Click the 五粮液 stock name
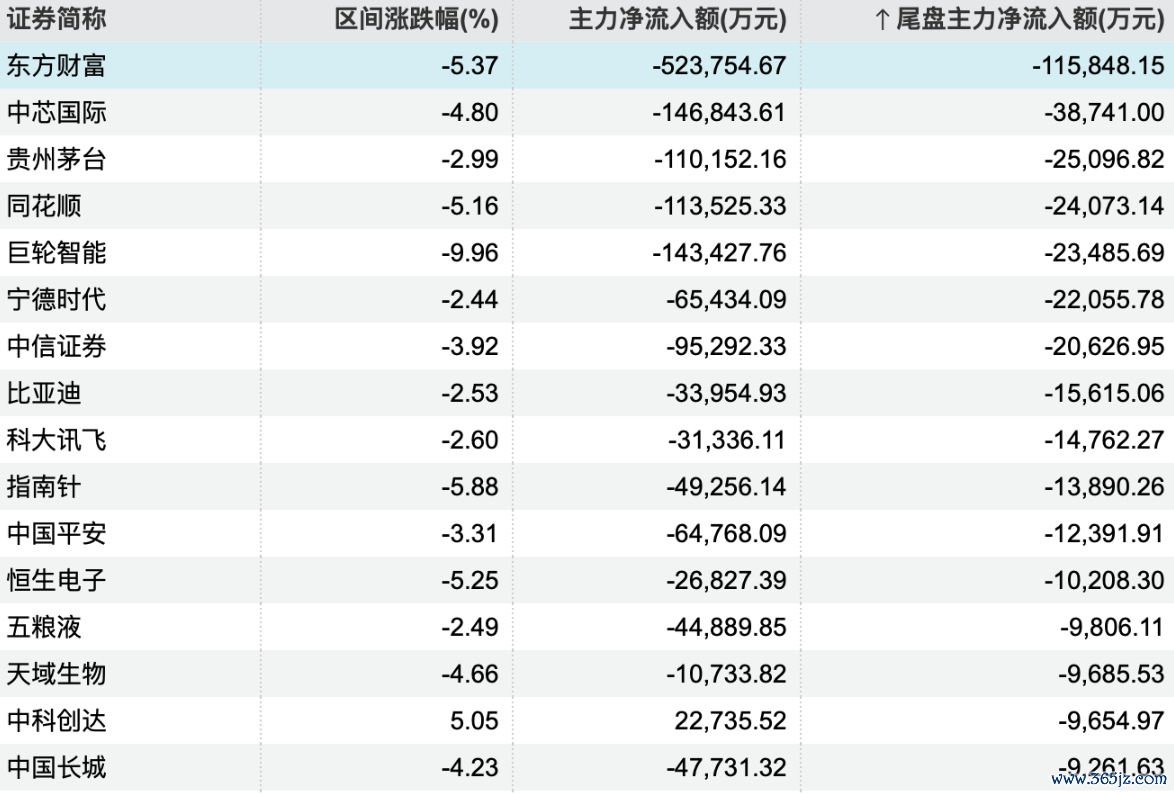The height and width of the screenshot is (794, 1174). pos(44,627)
